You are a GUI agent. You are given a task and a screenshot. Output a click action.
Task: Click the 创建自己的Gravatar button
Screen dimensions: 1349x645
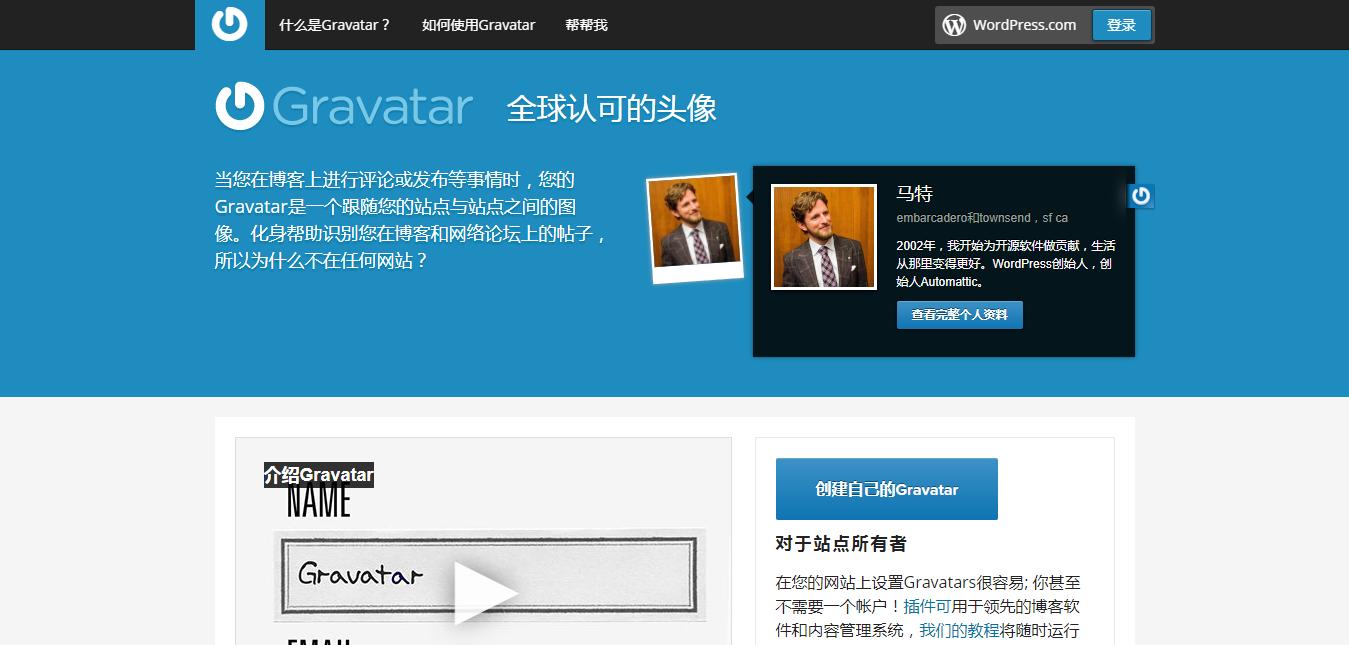886,489
